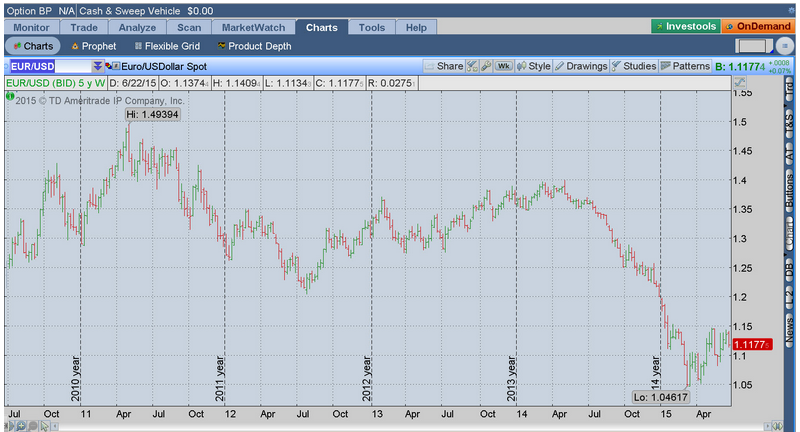800x432 pixels.
Task: Open the T&S side panel tab
Action: click(x=789, y=122)
